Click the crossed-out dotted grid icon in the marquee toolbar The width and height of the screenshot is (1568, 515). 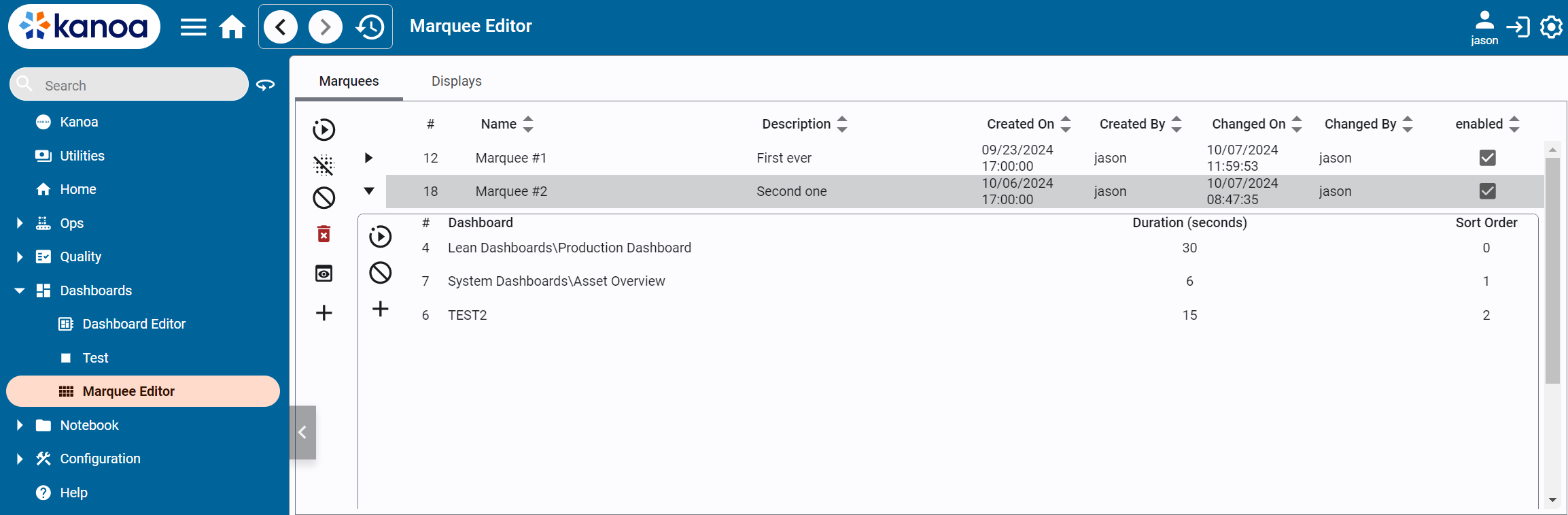coord(324,165)
